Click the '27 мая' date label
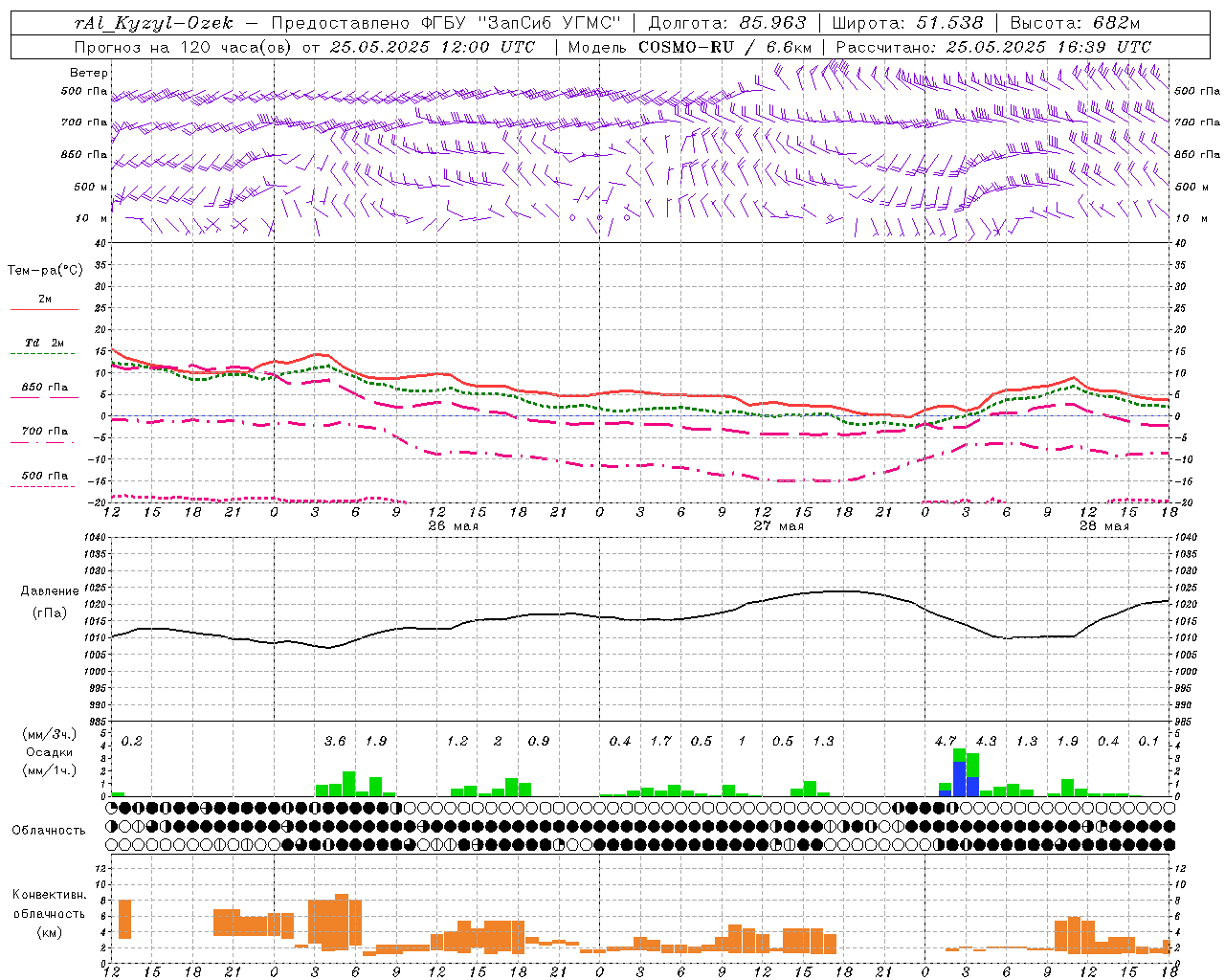Viewport: 1225px width, 980px height. coord(778,526)
